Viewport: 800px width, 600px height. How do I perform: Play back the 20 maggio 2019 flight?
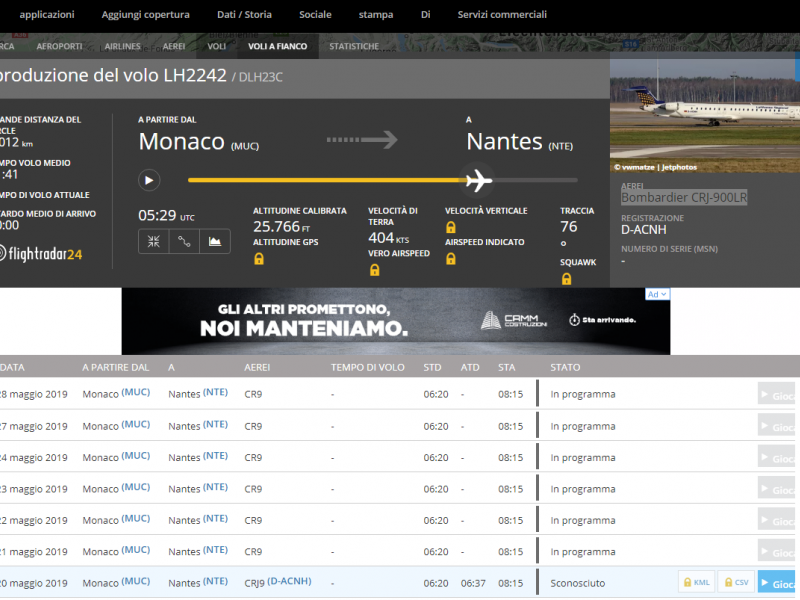point(777,582)
